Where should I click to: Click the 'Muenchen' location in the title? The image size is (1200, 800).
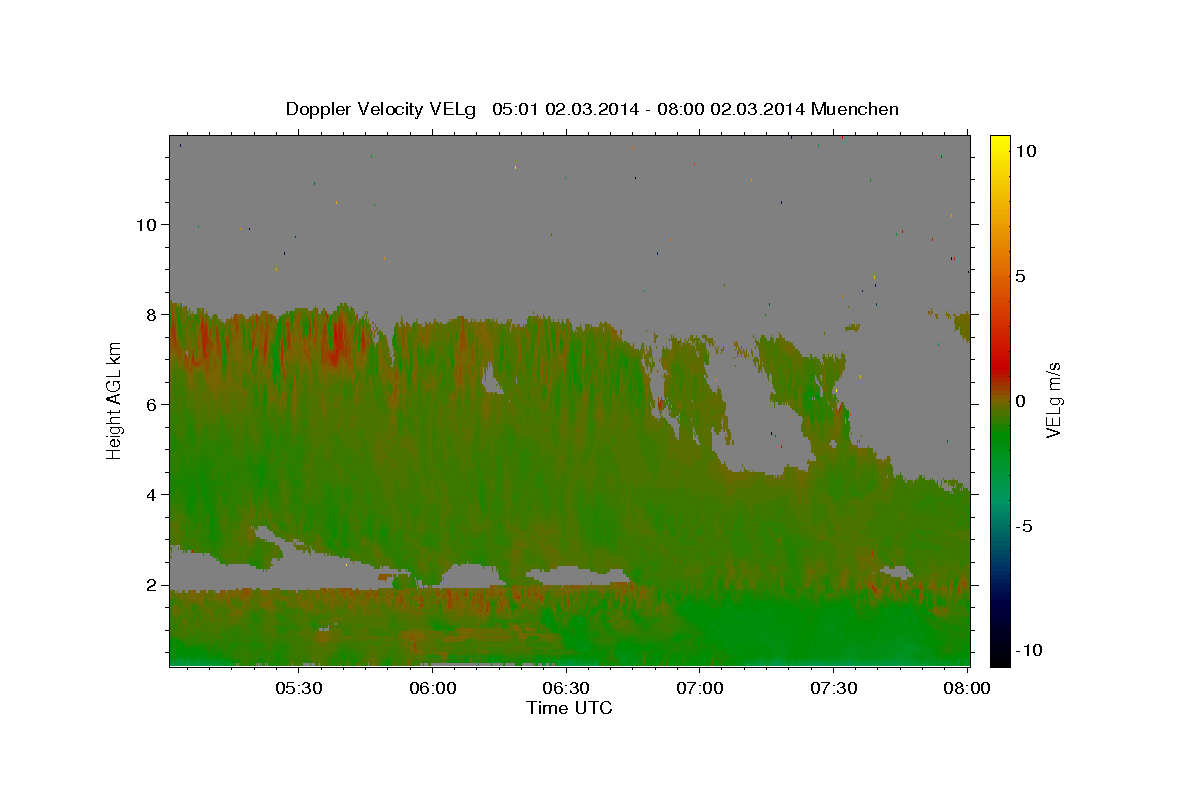click(855, 109)
